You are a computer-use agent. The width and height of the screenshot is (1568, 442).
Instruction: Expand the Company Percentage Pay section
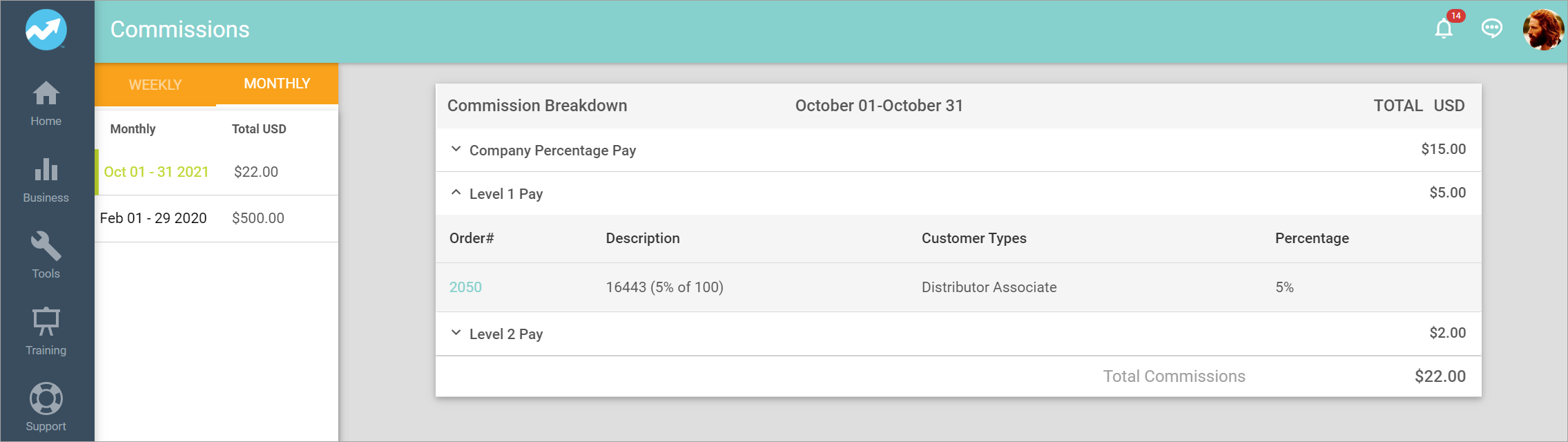pos(456,150)
